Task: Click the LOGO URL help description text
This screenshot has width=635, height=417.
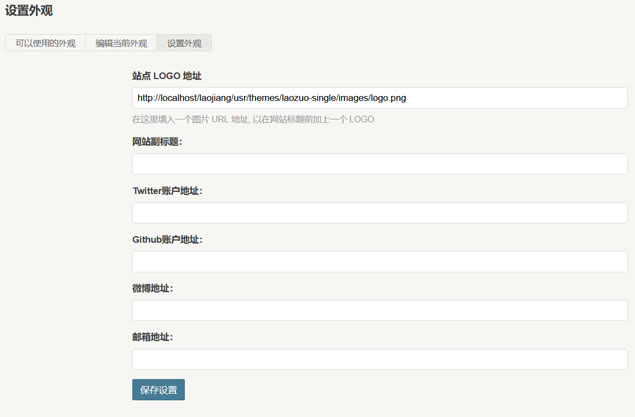Action: click(253, 120)
